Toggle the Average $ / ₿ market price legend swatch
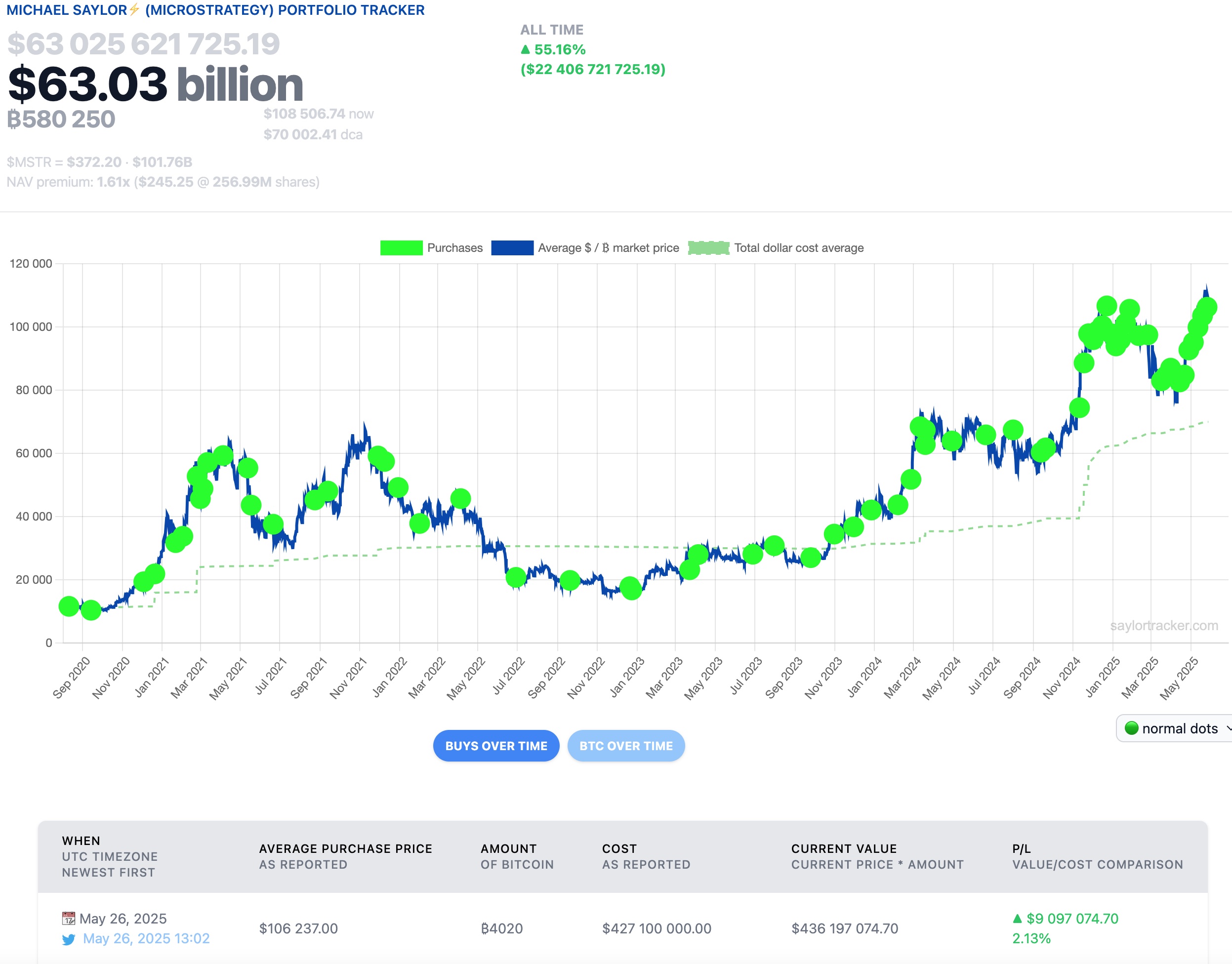 pos(512,248)
